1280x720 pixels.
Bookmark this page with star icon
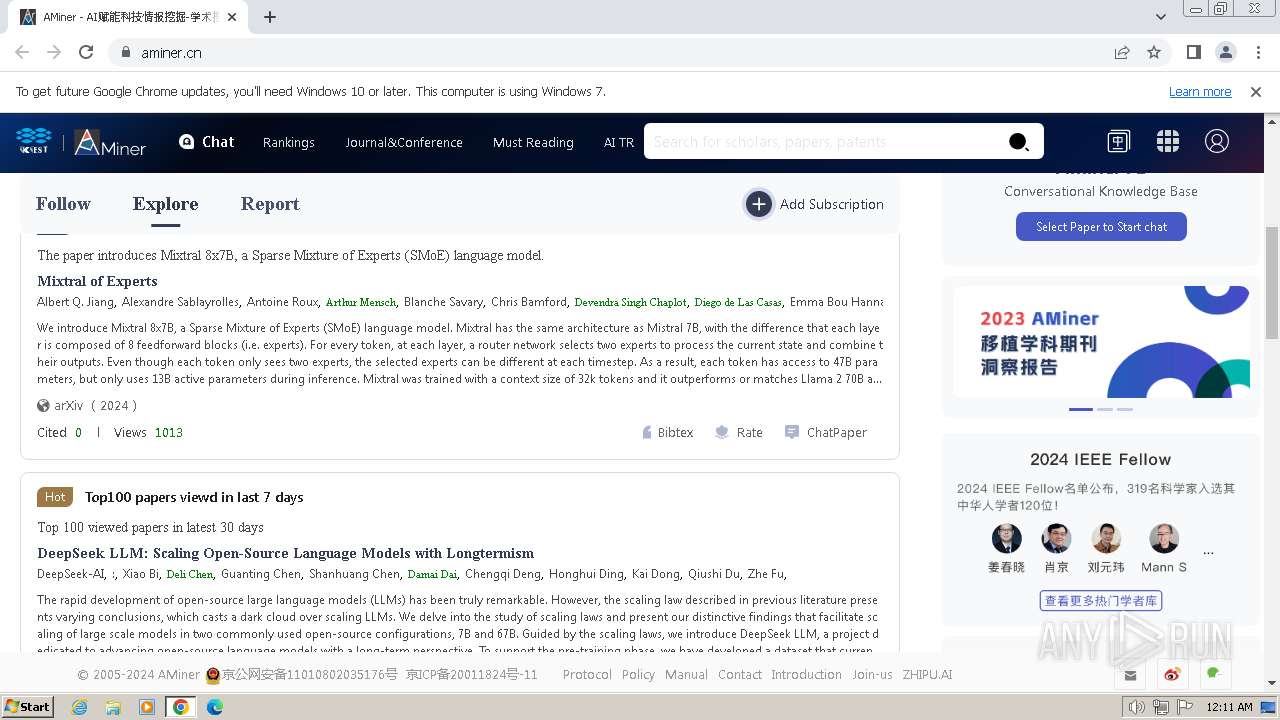pos(1154,52)
